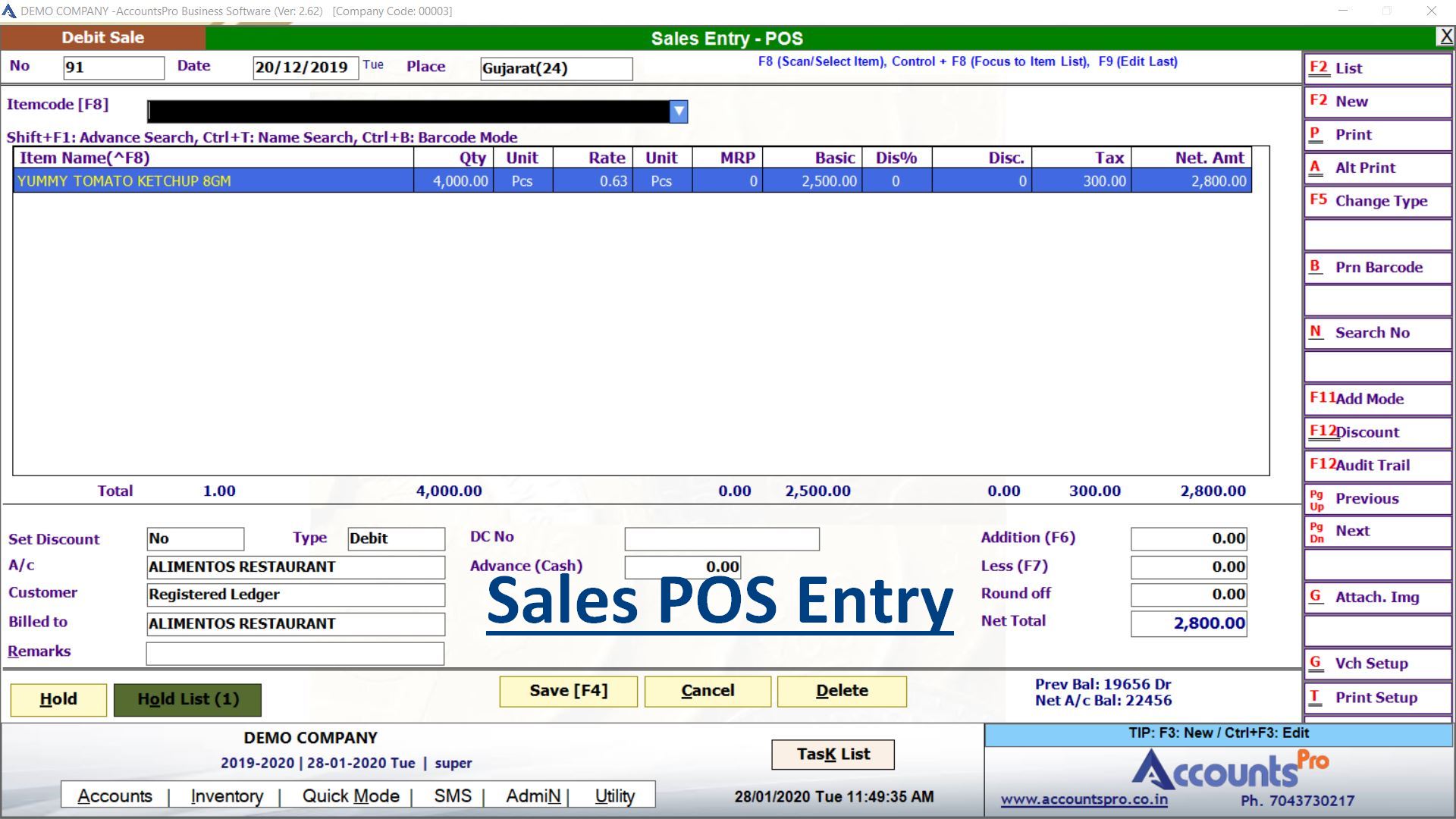This screenshot has width=1456, height=819.
Task: Attach an image to the entry
Action: tap(1376, 597)
